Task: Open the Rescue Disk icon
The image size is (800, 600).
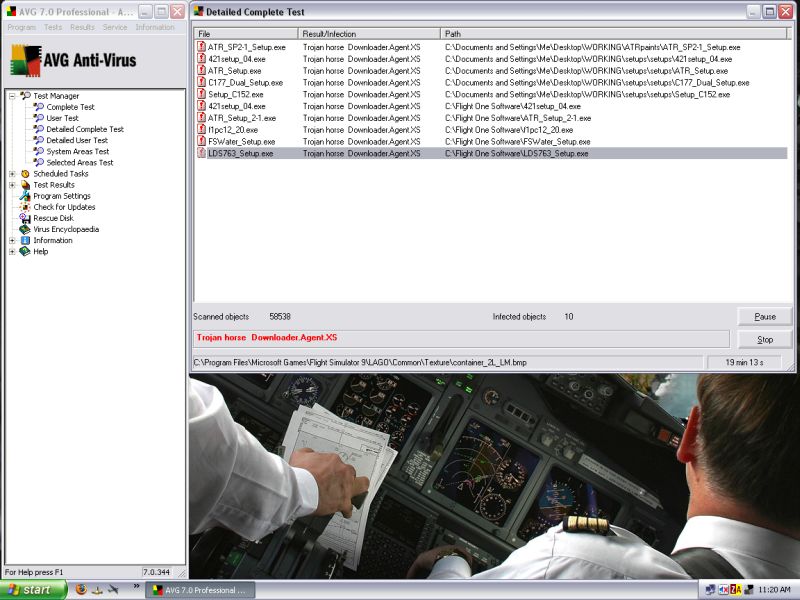Action: click(25, 218)
